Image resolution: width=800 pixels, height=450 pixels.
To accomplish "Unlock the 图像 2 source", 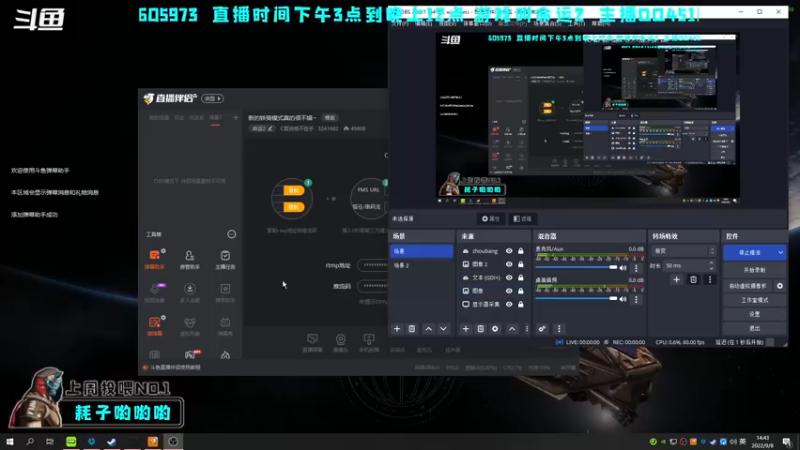I will coord(520,264).
